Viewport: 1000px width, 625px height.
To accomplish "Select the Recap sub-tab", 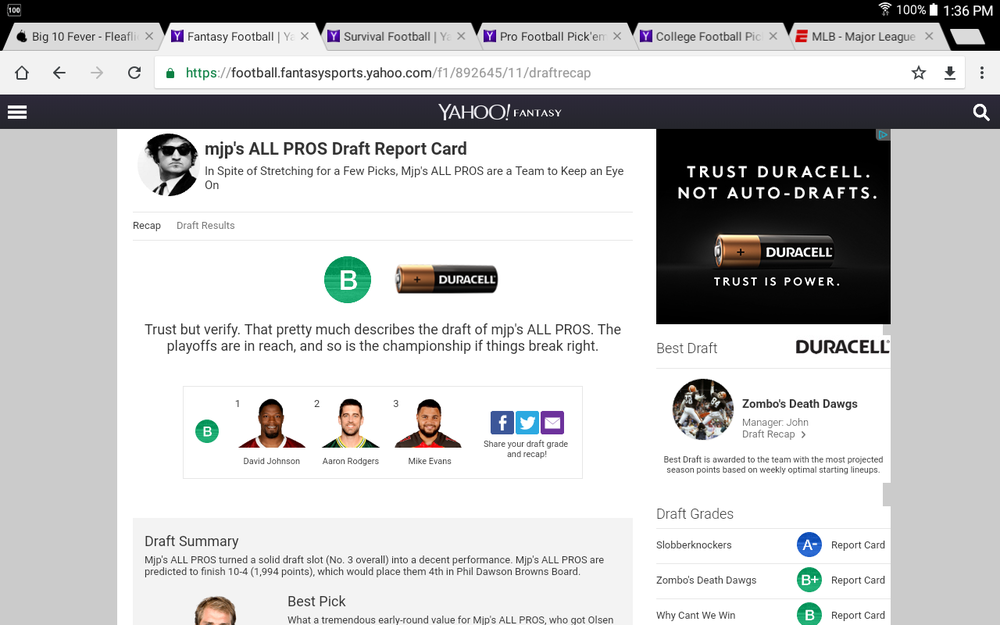I will coord(147,225).
